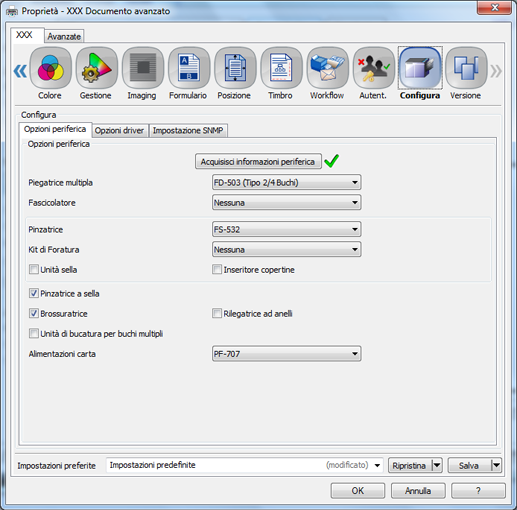Click Acquisisci informazioni periferica button
This screenshot has height=510, width=517.
pos(258,161)
